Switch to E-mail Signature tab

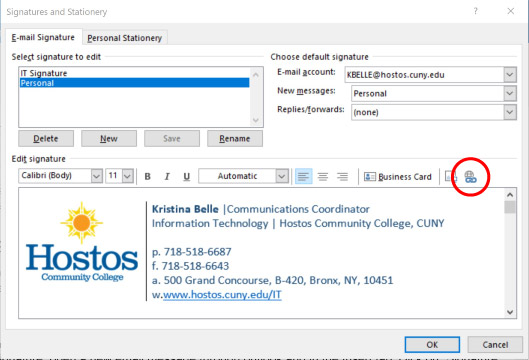(43, 37)
